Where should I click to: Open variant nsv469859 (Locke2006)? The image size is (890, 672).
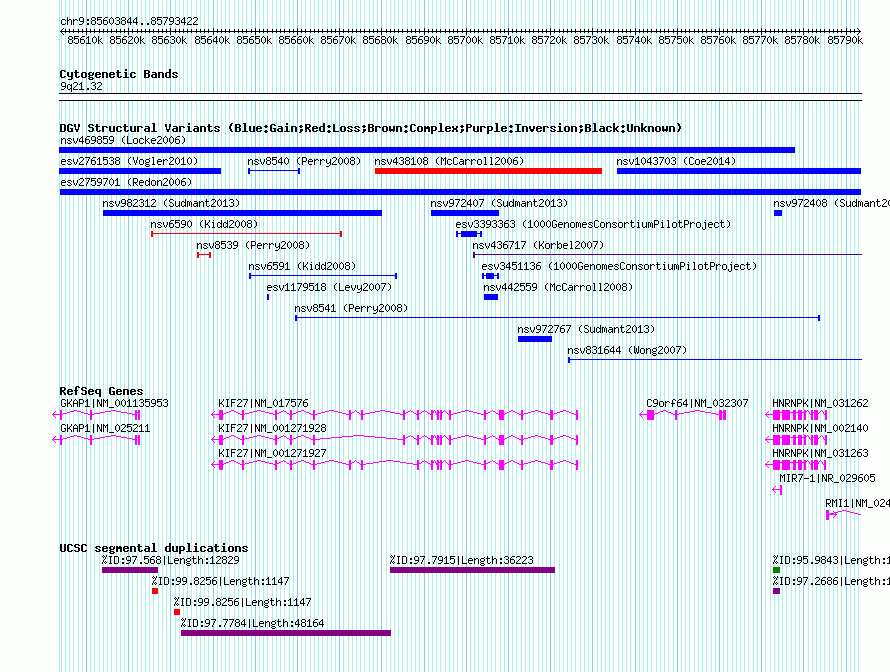click(x=123, y=140)
